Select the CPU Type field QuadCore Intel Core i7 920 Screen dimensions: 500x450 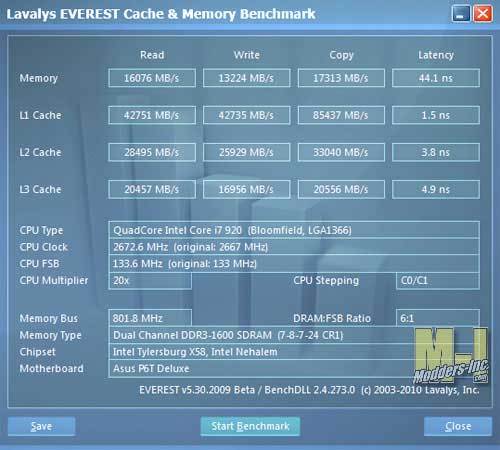point(294,230)
